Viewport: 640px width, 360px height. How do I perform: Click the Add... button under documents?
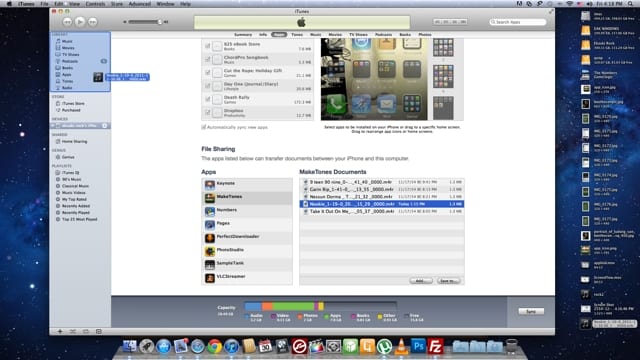[420, 281]
